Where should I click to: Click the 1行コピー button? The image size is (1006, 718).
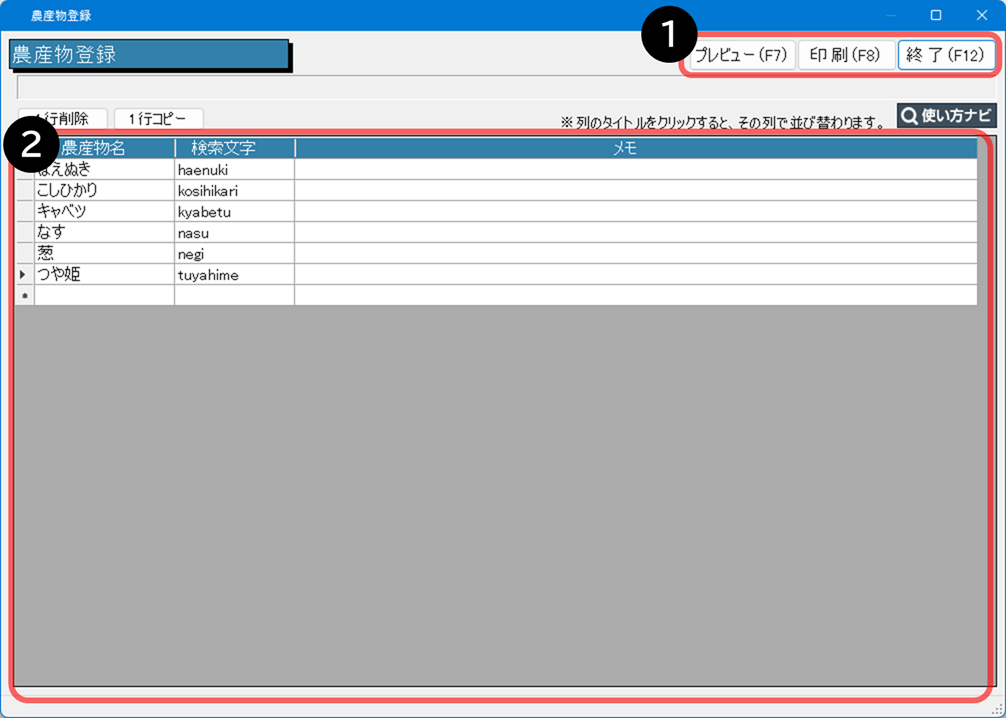[158, 118]
